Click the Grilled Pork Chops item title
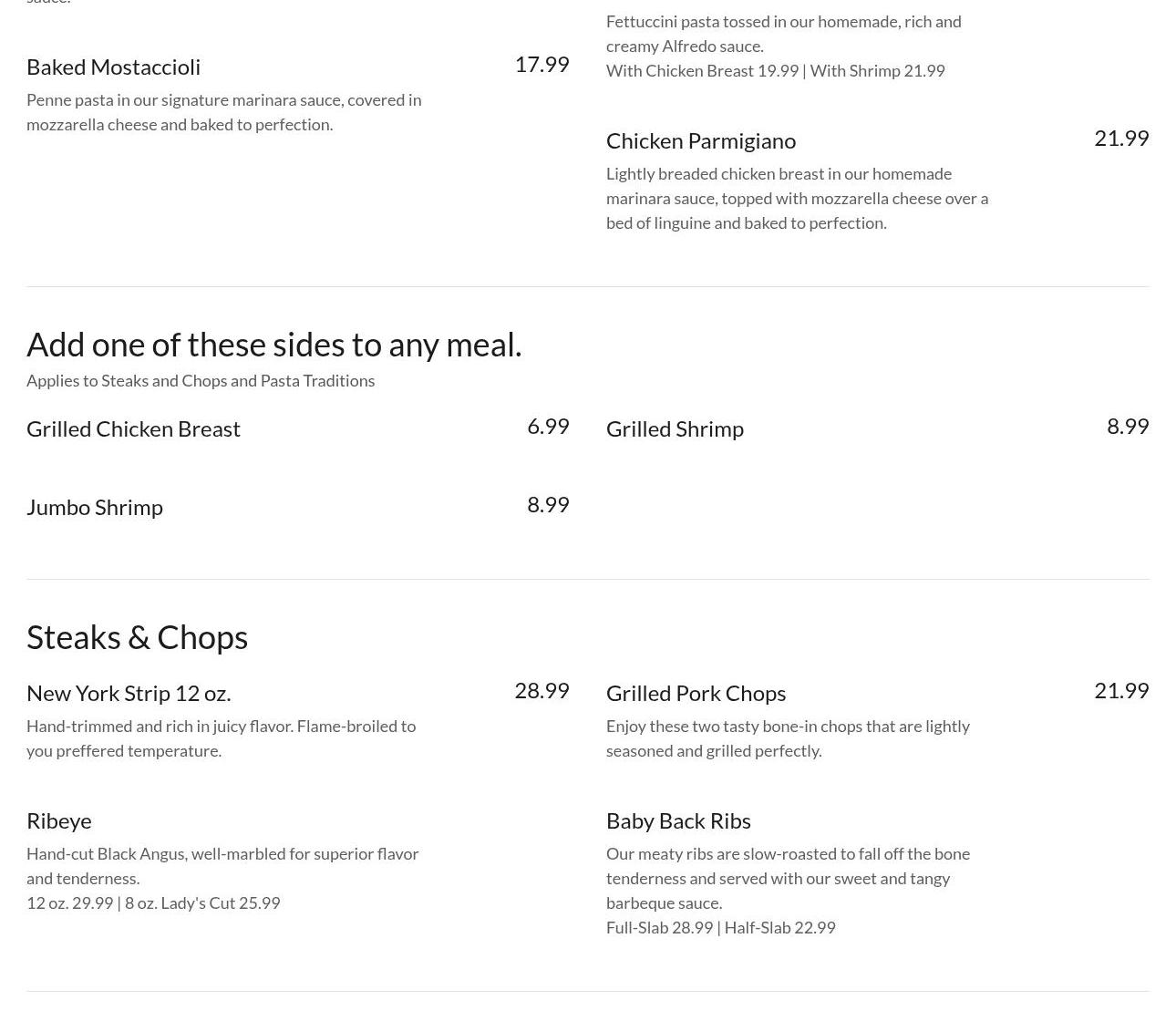This screenshot has height=1031, width=1176. coord(696,693)
